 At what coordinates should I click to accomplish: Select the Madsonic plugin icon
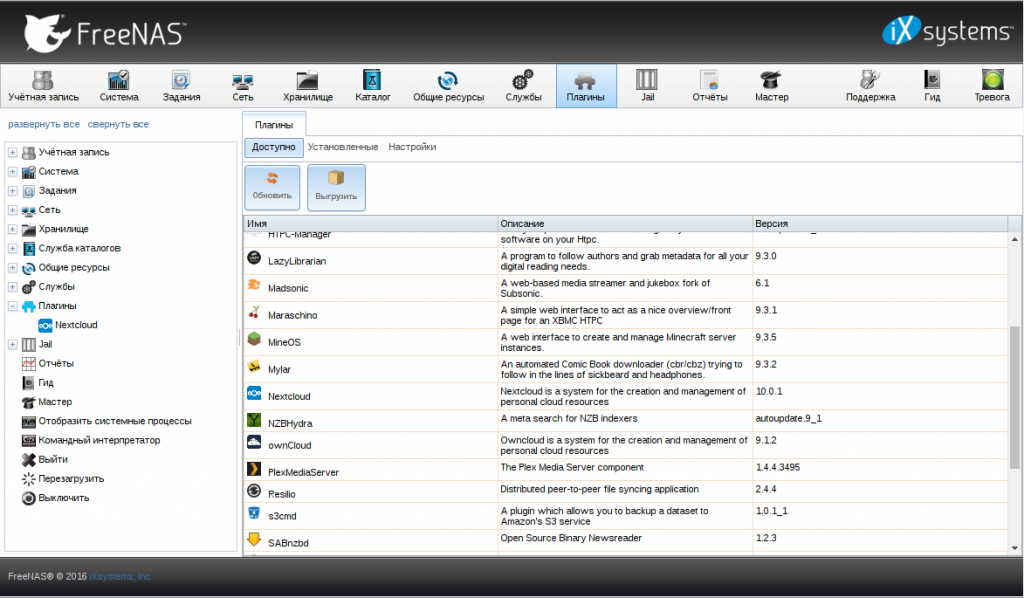tap(254, 285)
